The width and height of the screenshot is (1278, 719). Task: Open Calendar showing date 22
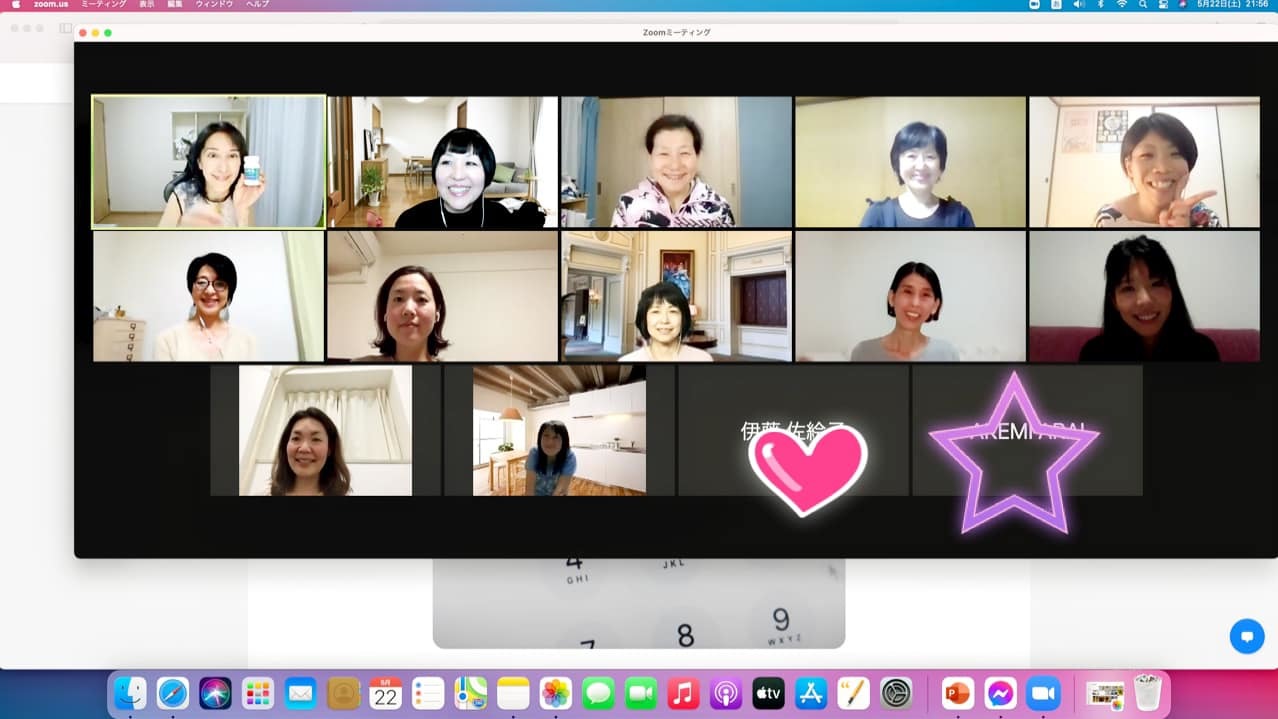click(385, 693)
